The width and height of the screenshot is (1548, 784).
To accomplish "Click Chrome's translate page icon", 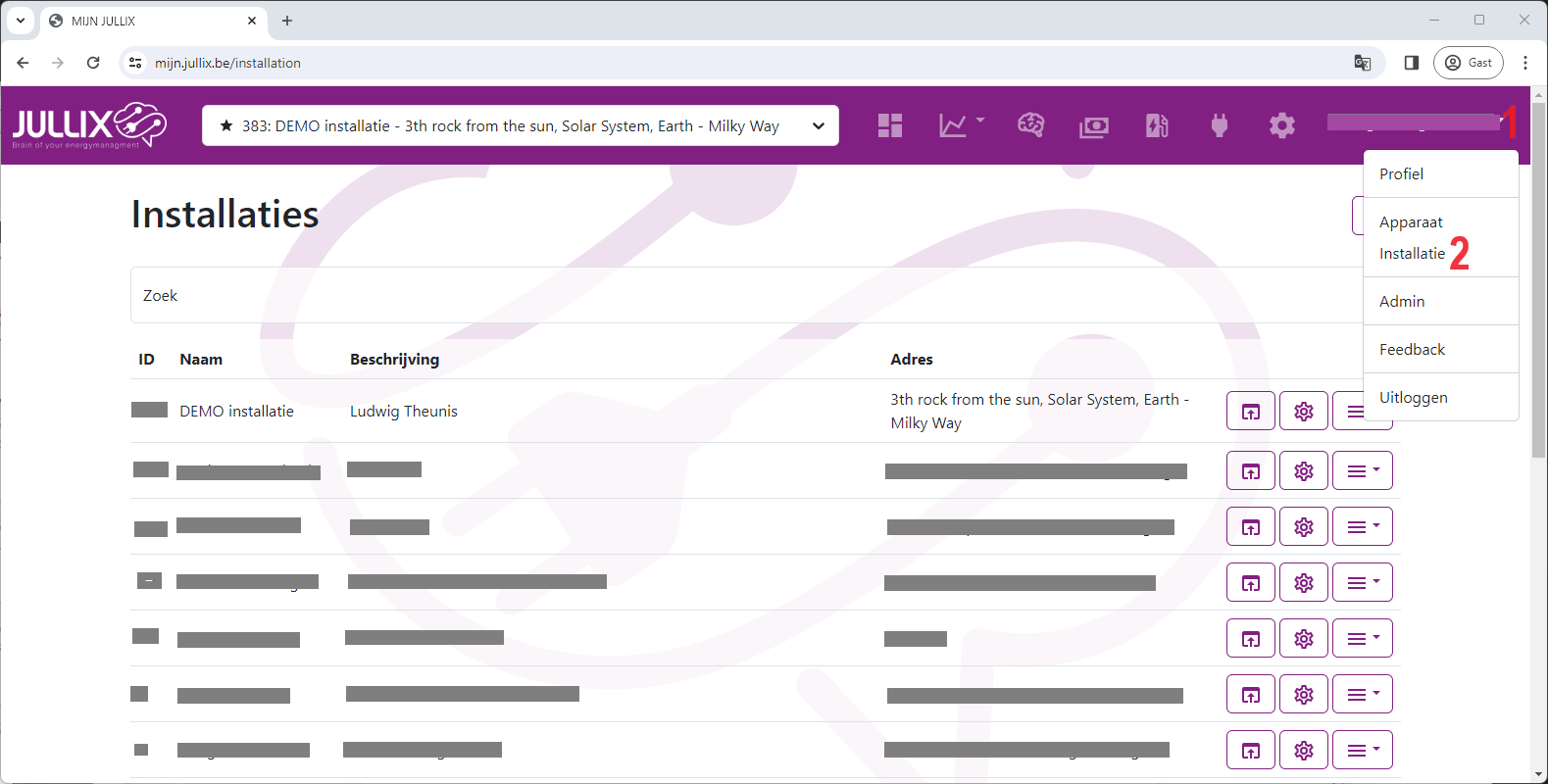I will [x=1362, y=63].
